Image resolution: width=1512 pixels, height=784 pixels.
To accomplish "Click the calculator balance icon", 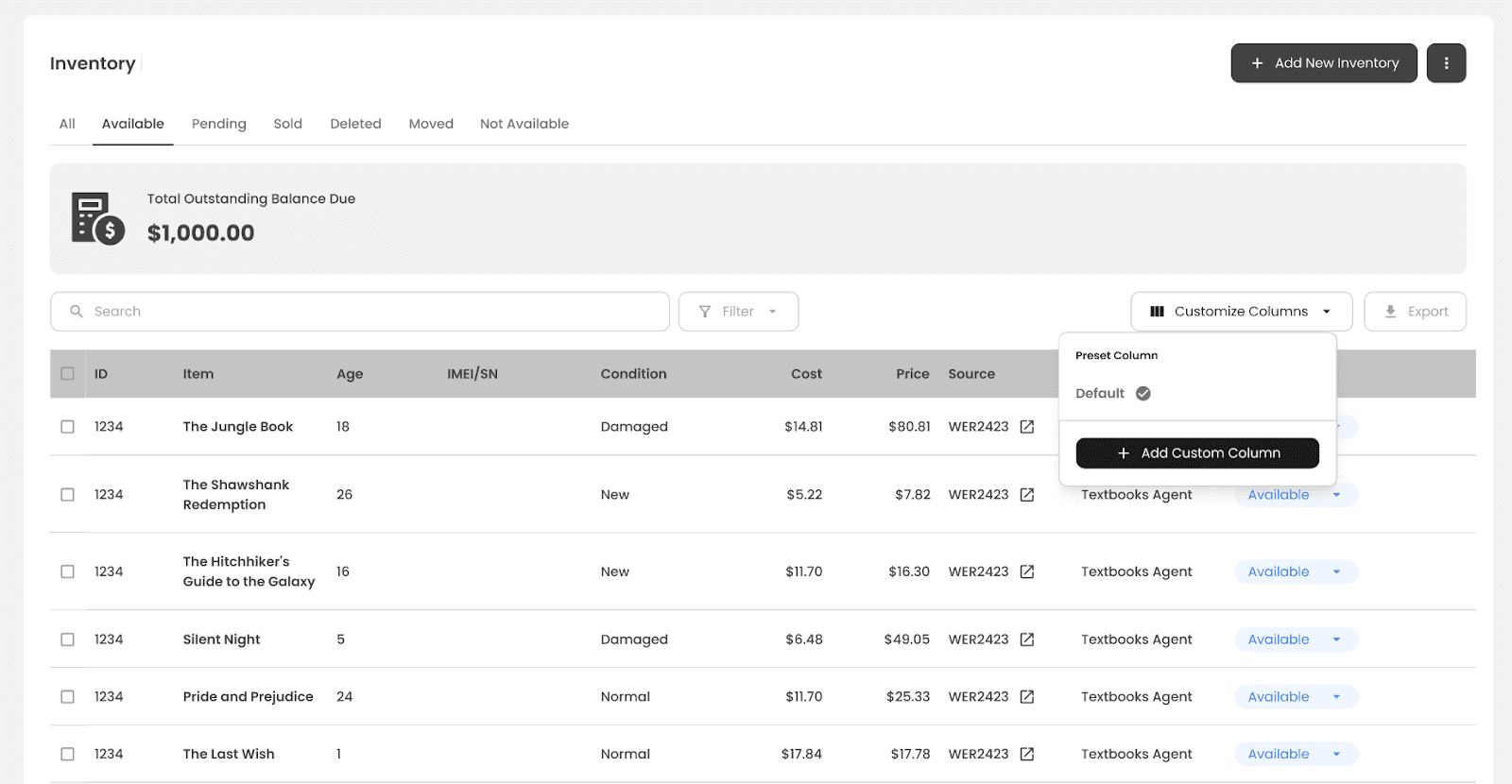I will [x=98, y=218].
